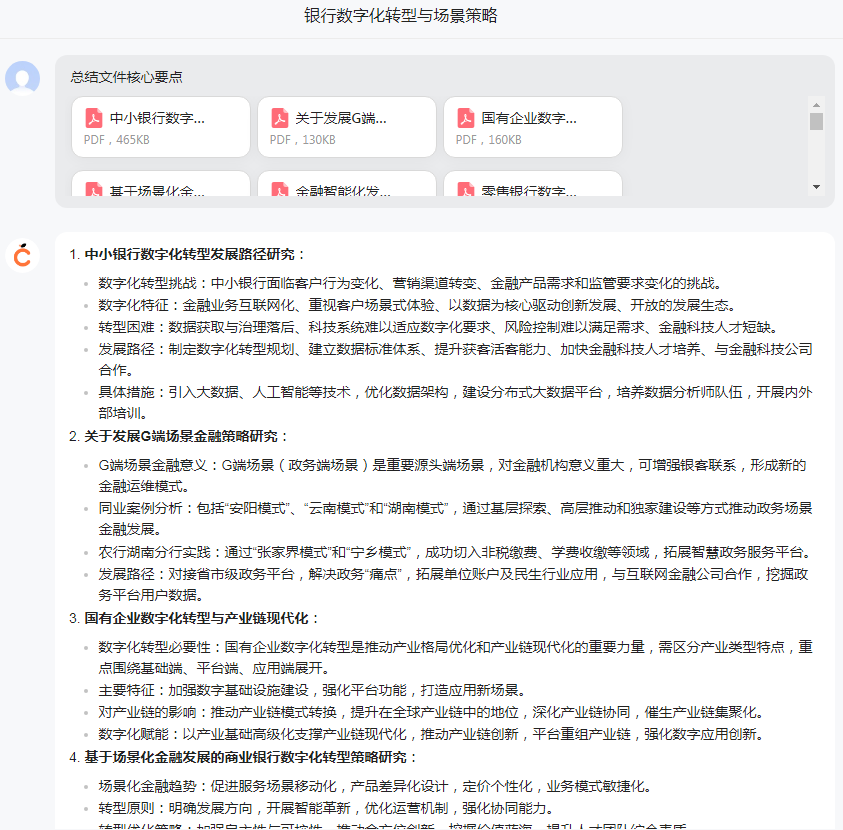Click the user profile avatar
The image size is (843, 830).
[x=22, y=78]
